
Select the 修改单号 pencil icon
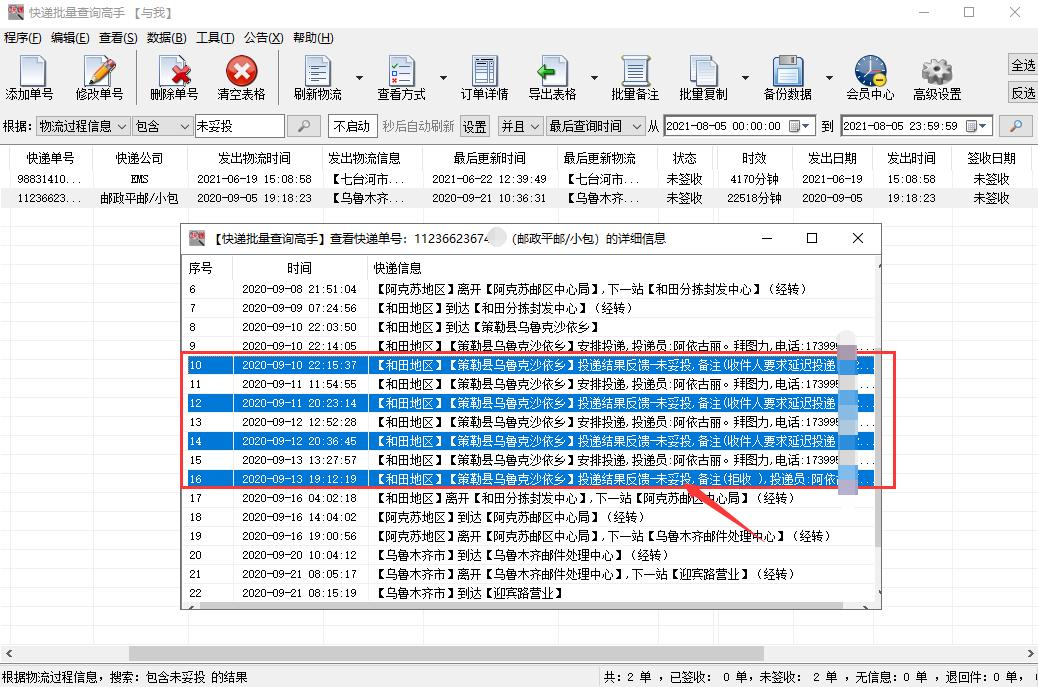(x=100, y=76)
